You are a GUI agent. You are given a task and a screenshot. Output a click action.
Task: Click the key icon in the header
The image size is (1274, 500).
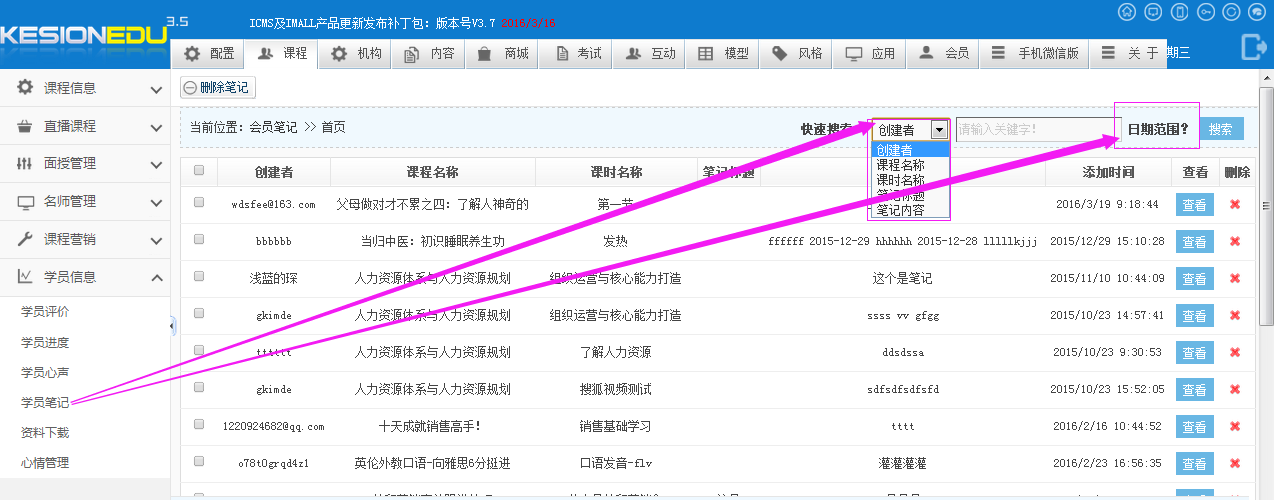1205,12
